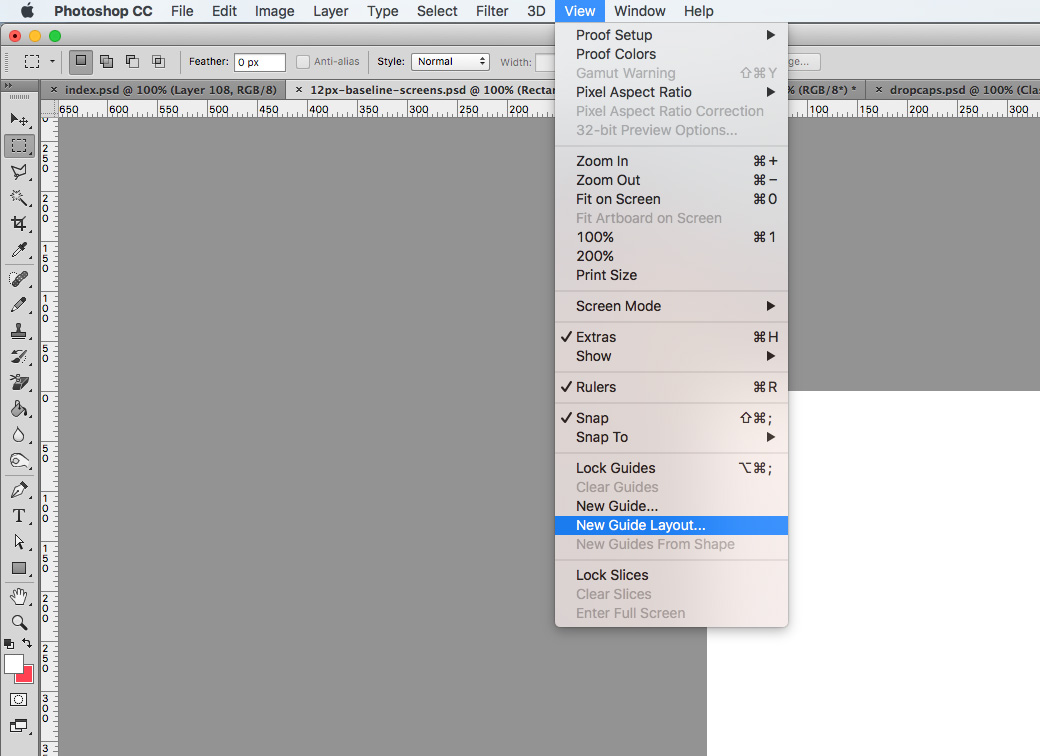Select the Pencil tool

19,304
